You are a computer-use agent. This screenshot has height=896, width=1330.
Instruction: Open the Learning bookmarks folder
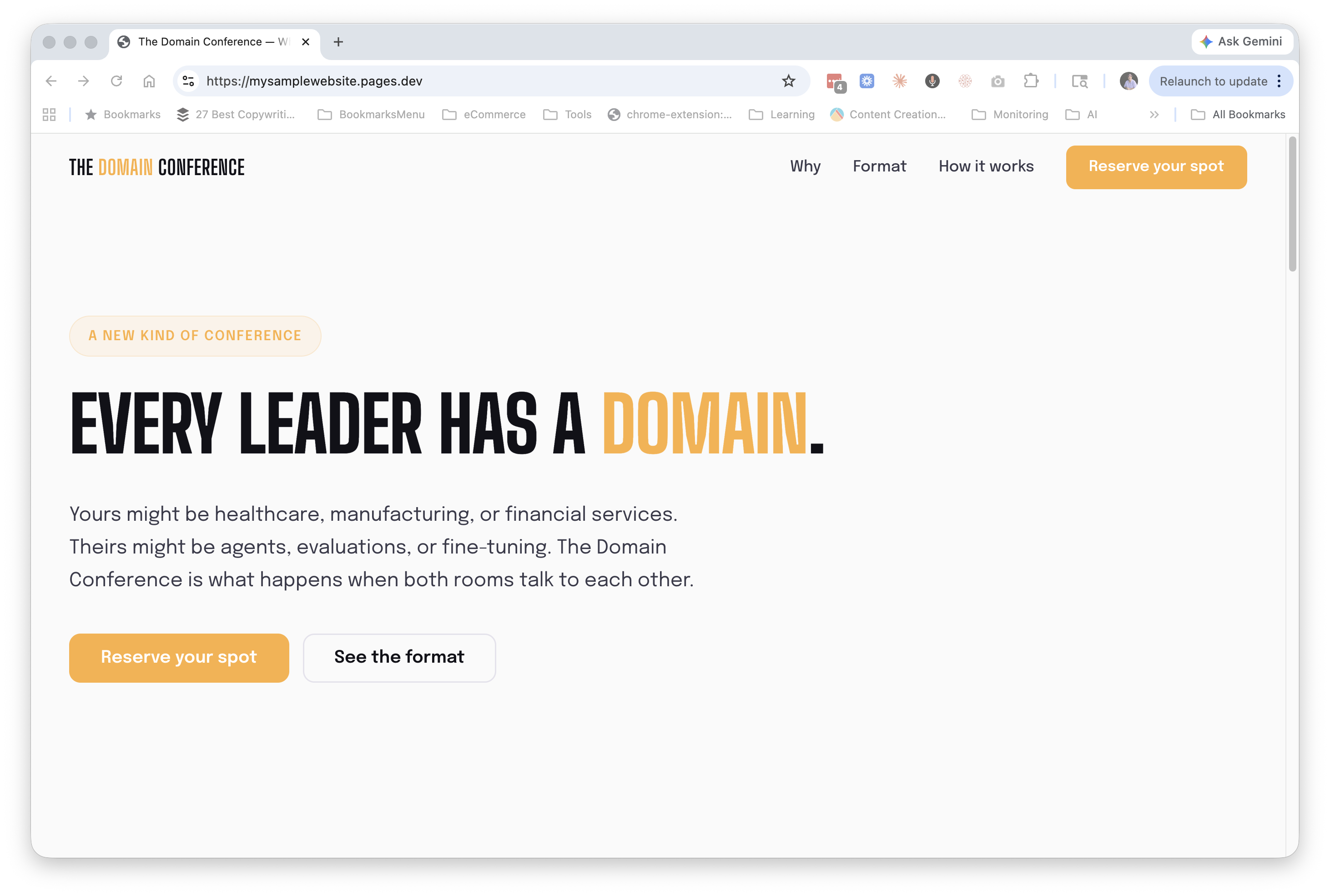point(781,114)
